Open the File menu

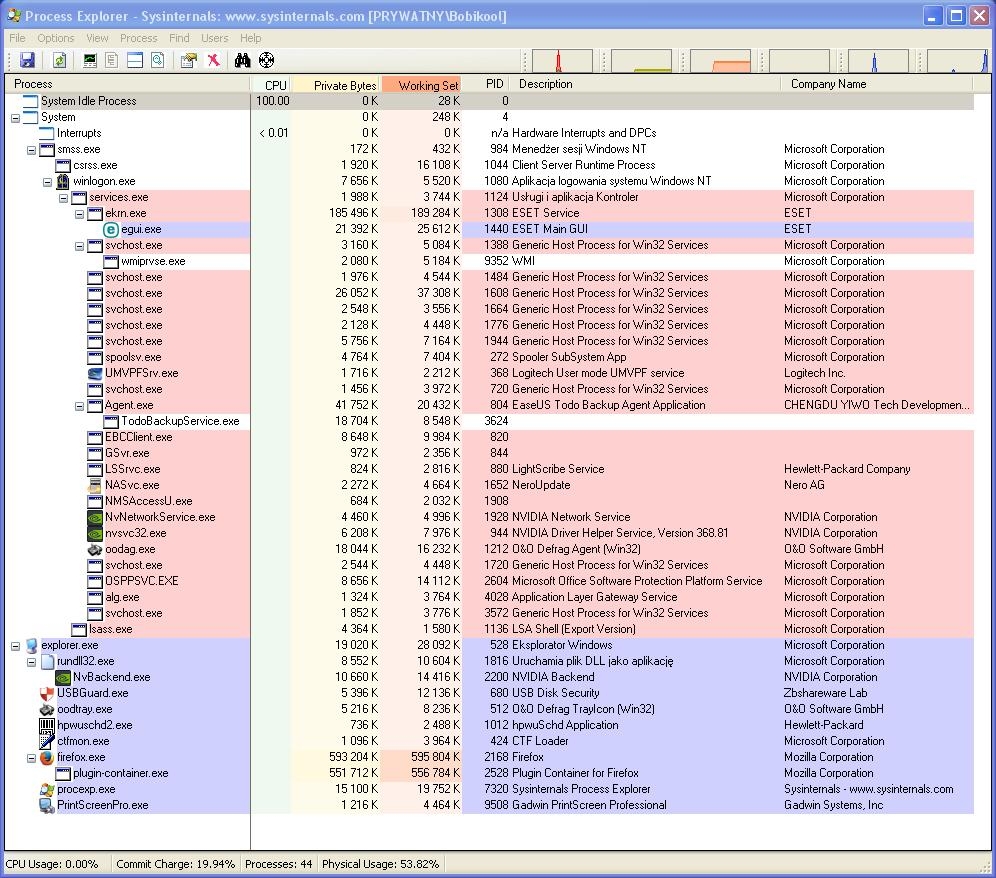coord(17,38)
